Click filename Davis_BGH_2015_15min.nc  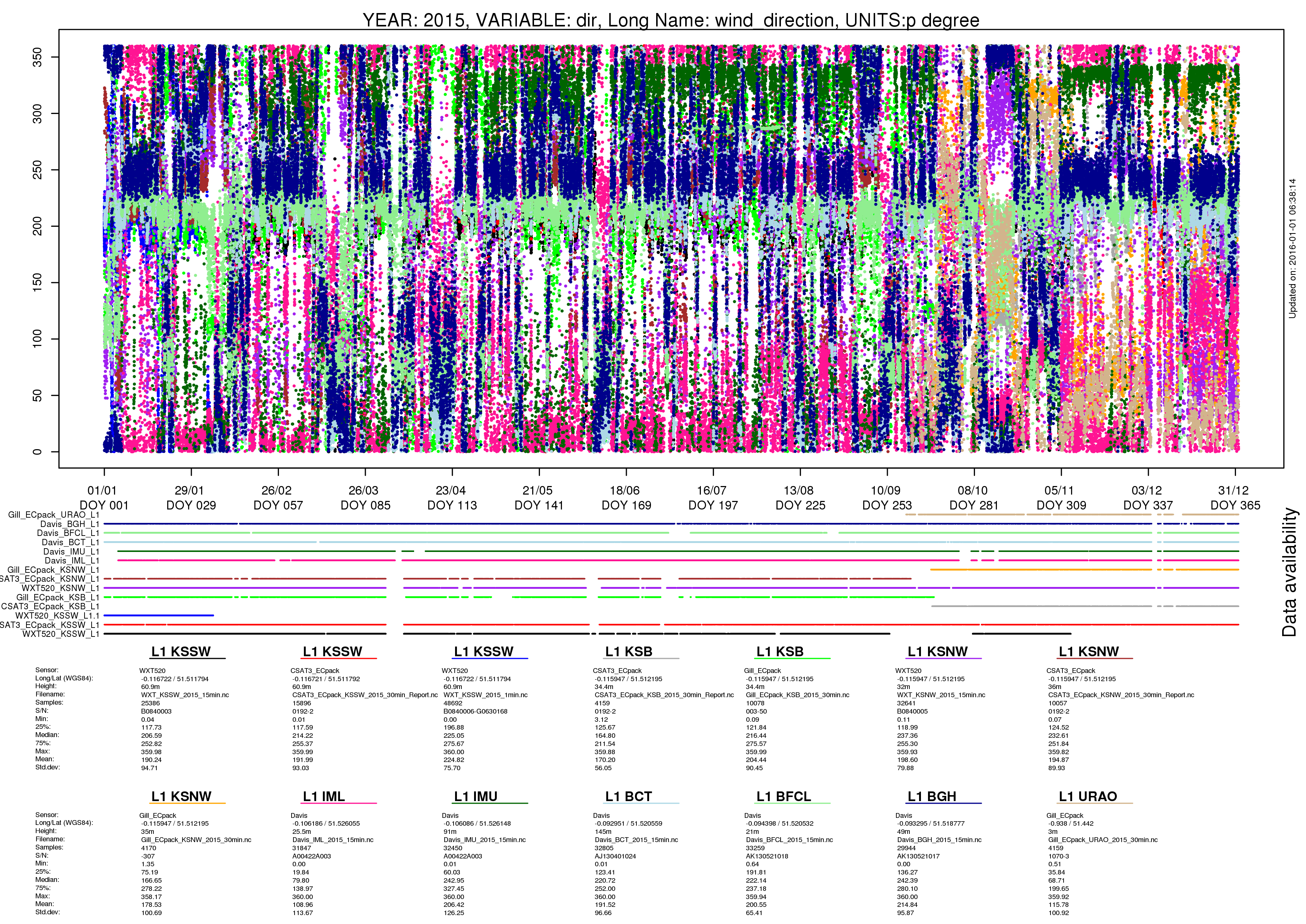(x=940, y=840)
